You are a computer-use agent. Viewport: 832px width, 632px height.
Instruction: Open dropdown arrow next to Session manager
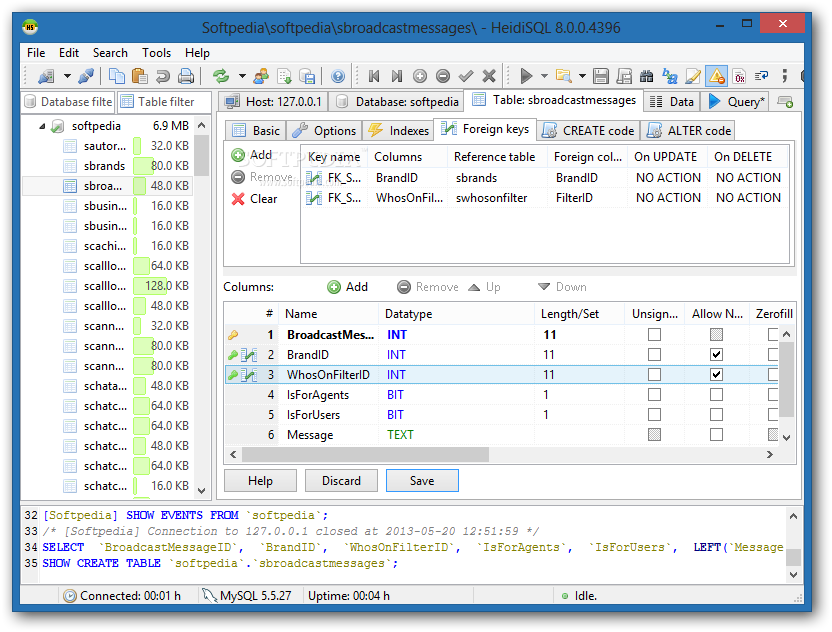click(x=67, y=76)
